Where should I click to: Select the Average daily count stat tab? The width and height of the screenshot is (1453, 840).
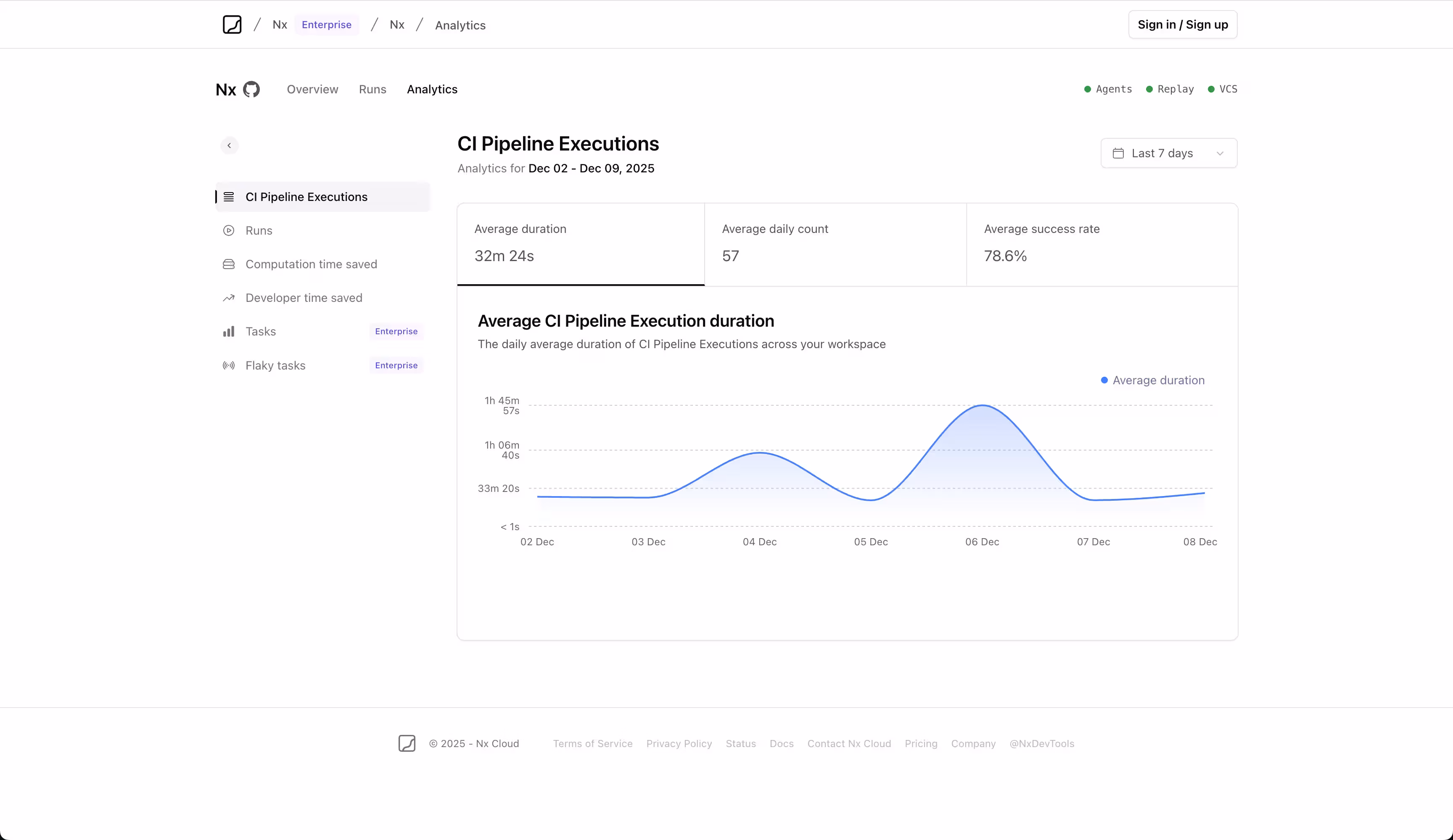tap(835, 244)
